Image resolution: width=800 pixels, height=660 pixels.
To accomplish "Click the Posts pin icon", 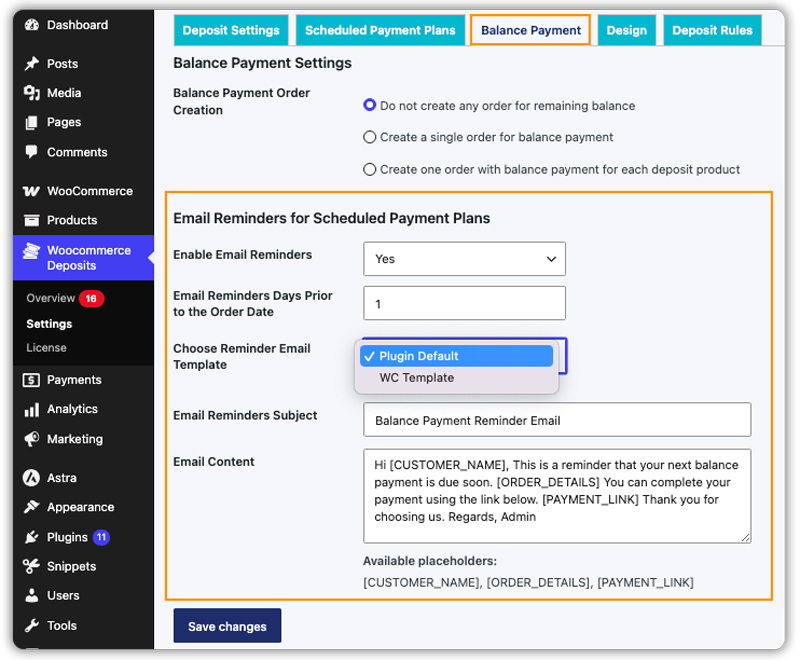I will pos(32,64).
